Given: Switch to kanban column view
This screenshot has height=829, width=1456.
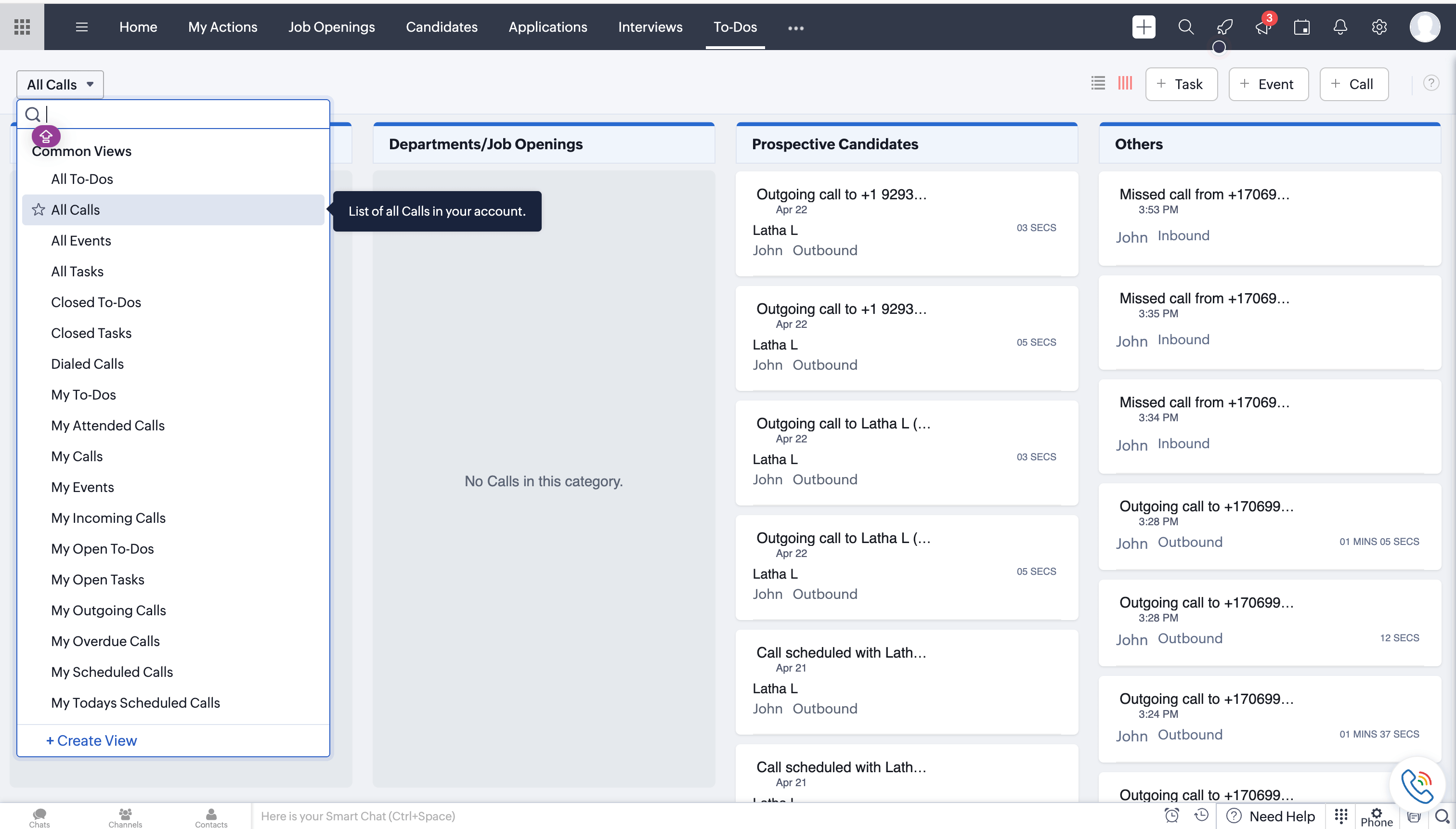Looking at the screenshot, I should pos(1125,83).
